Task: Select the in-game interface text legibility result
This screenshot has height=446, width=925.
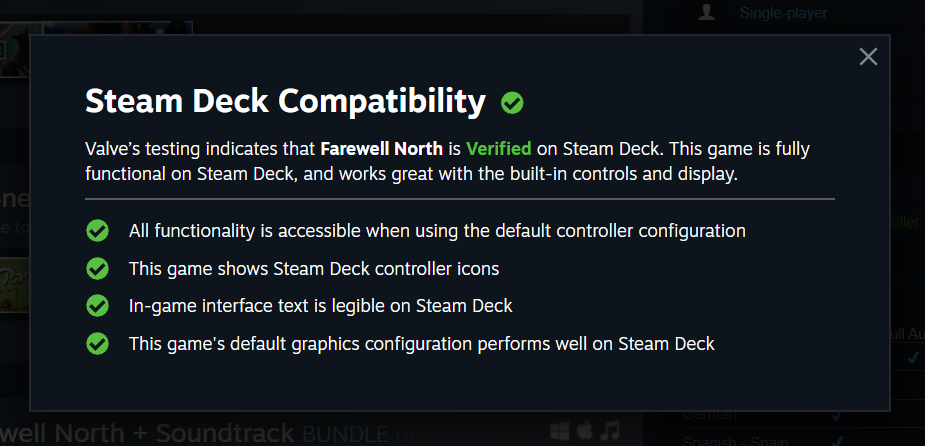Action: (320, 306)
